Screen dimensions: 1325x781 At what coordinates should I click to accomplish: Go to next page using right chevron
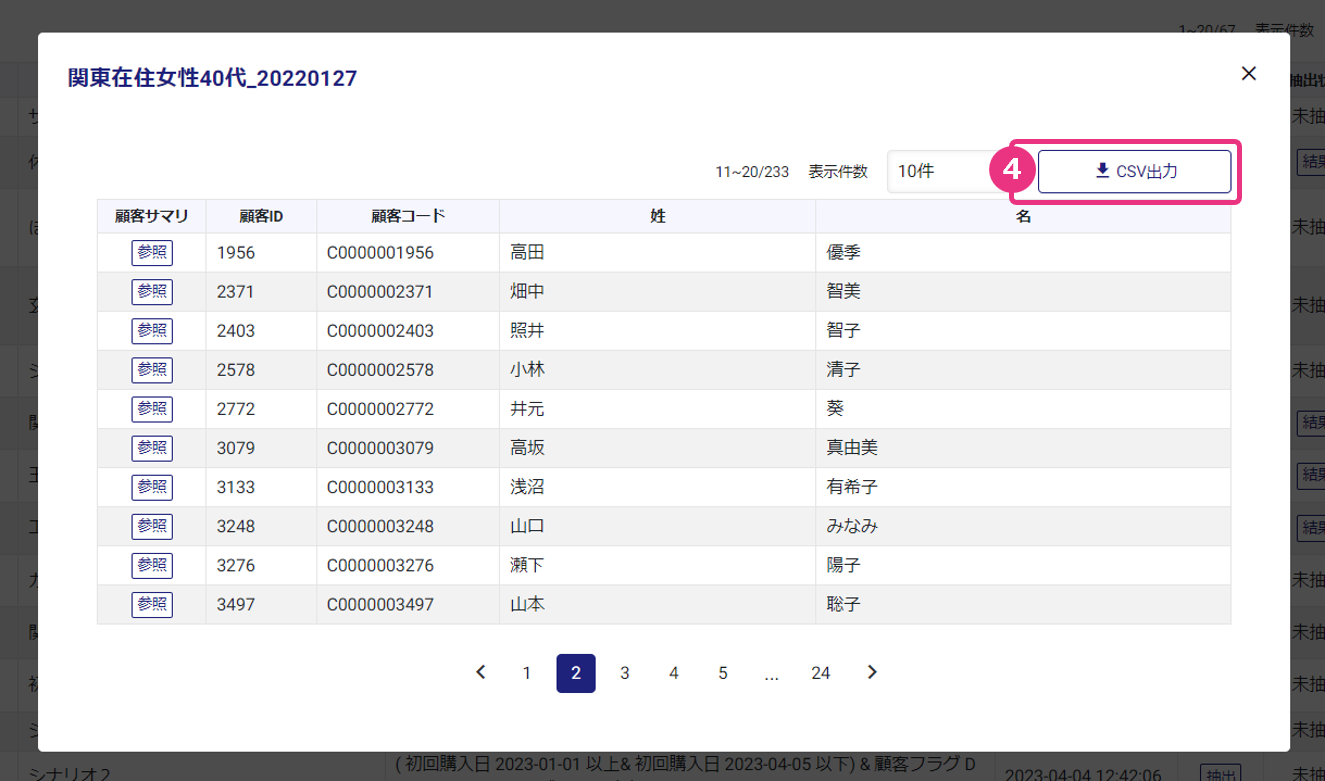click(x=872, y=673)
